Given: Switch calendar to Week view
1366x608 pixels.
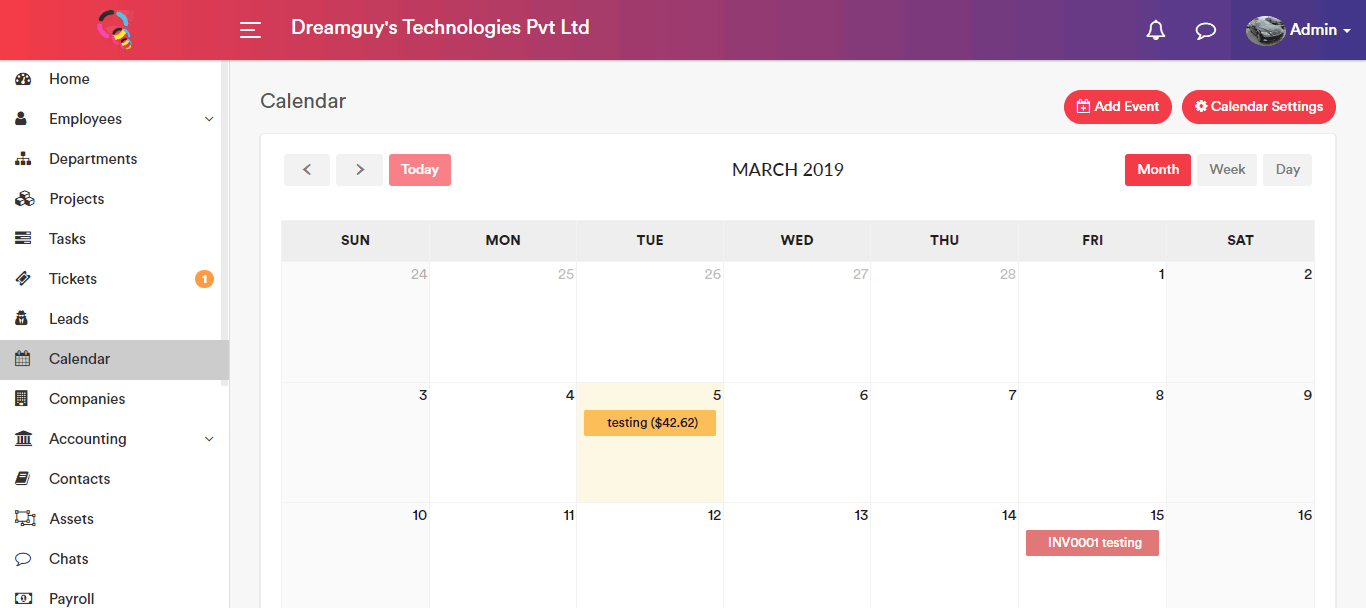Looking at the screenshot, I should (x=1227, y=170).
